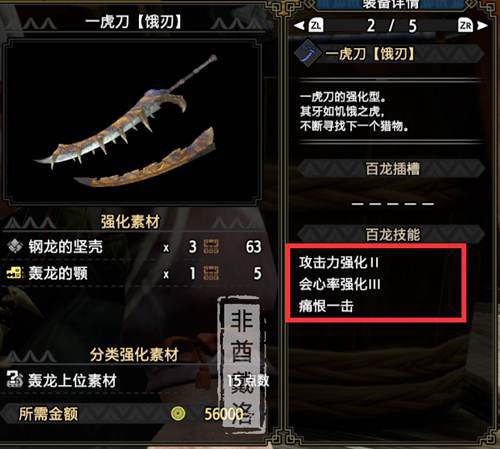Click the ZR next page button icon
This screenshot has width=500, height=449.
point(465,25)
